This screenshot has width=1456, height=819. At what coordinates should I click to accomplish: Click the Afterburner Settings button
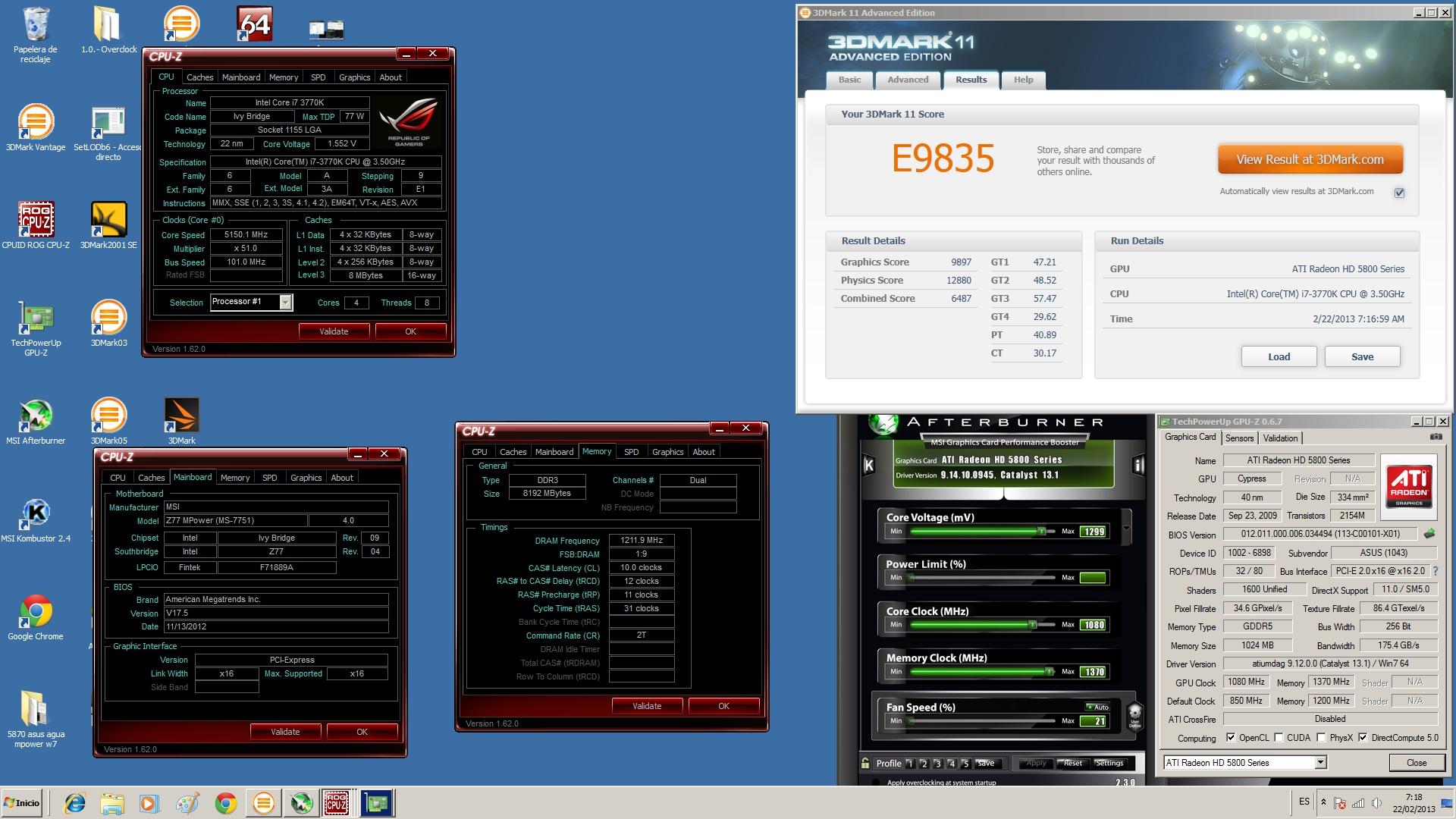pos(1109,763)
